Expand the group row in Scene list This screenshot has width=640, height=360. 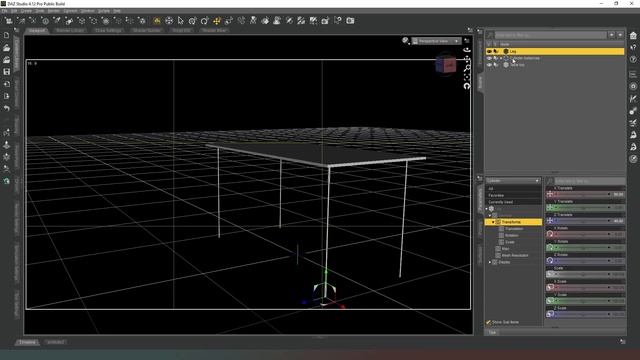(x=501, y=58)
